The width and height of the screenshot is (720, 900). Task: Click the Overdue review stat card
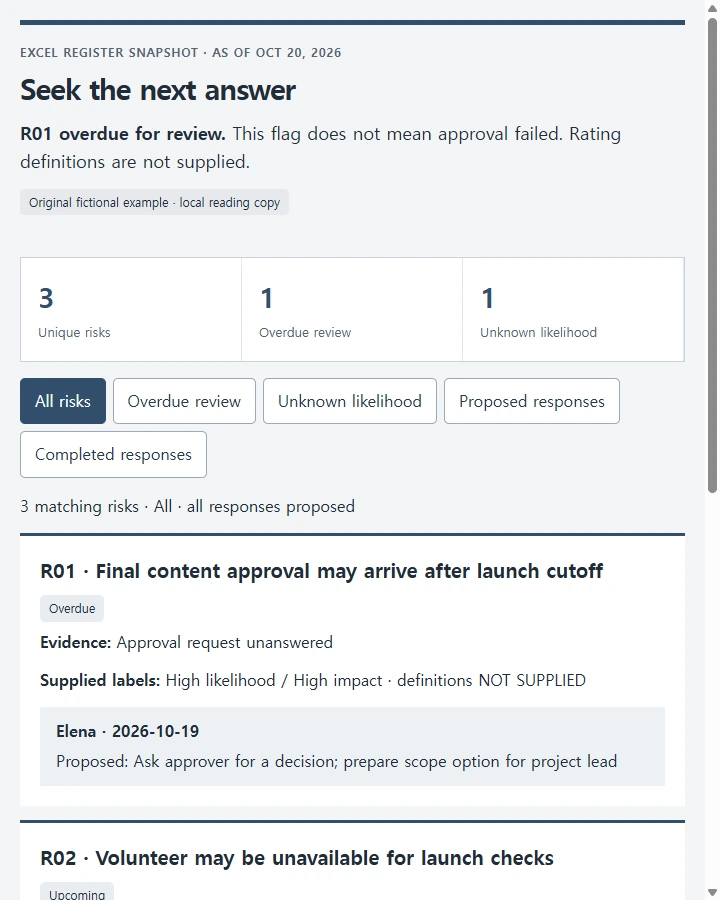352,309
